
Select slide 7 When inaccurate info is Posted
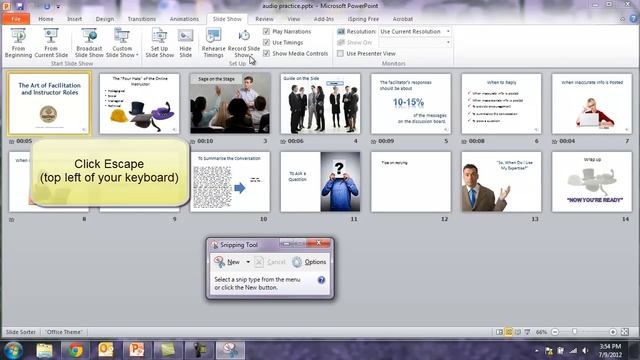click(x=592, y=104)
